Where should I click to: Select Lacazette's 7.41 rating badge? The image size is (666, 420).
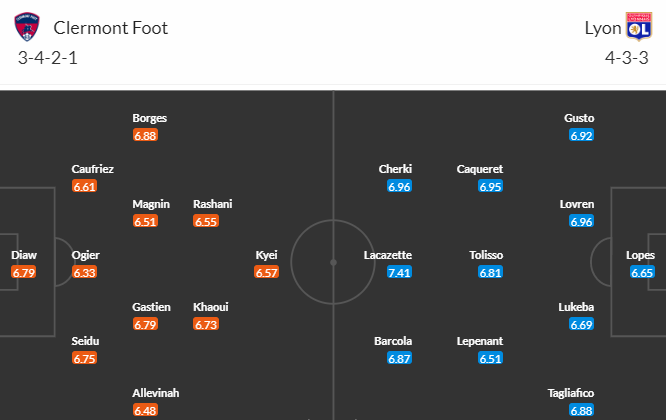(x=399, y=272)
